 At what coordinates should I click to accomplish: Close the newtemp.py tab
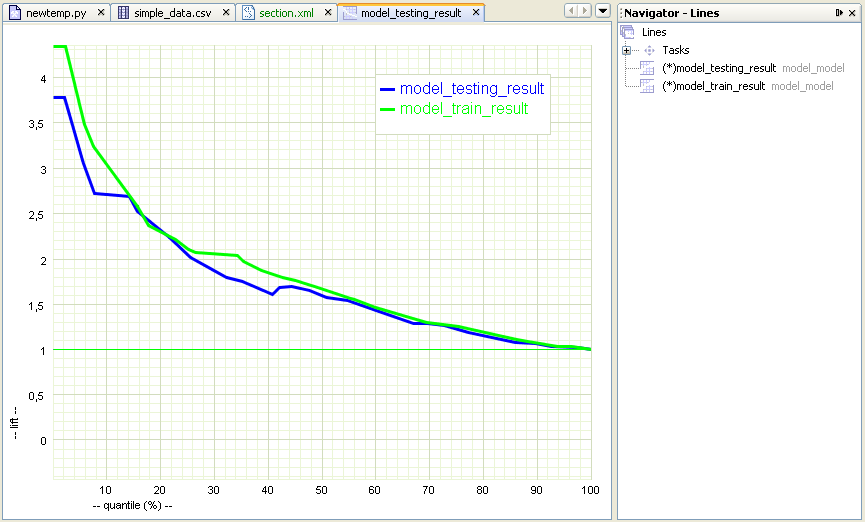[101, 12]
